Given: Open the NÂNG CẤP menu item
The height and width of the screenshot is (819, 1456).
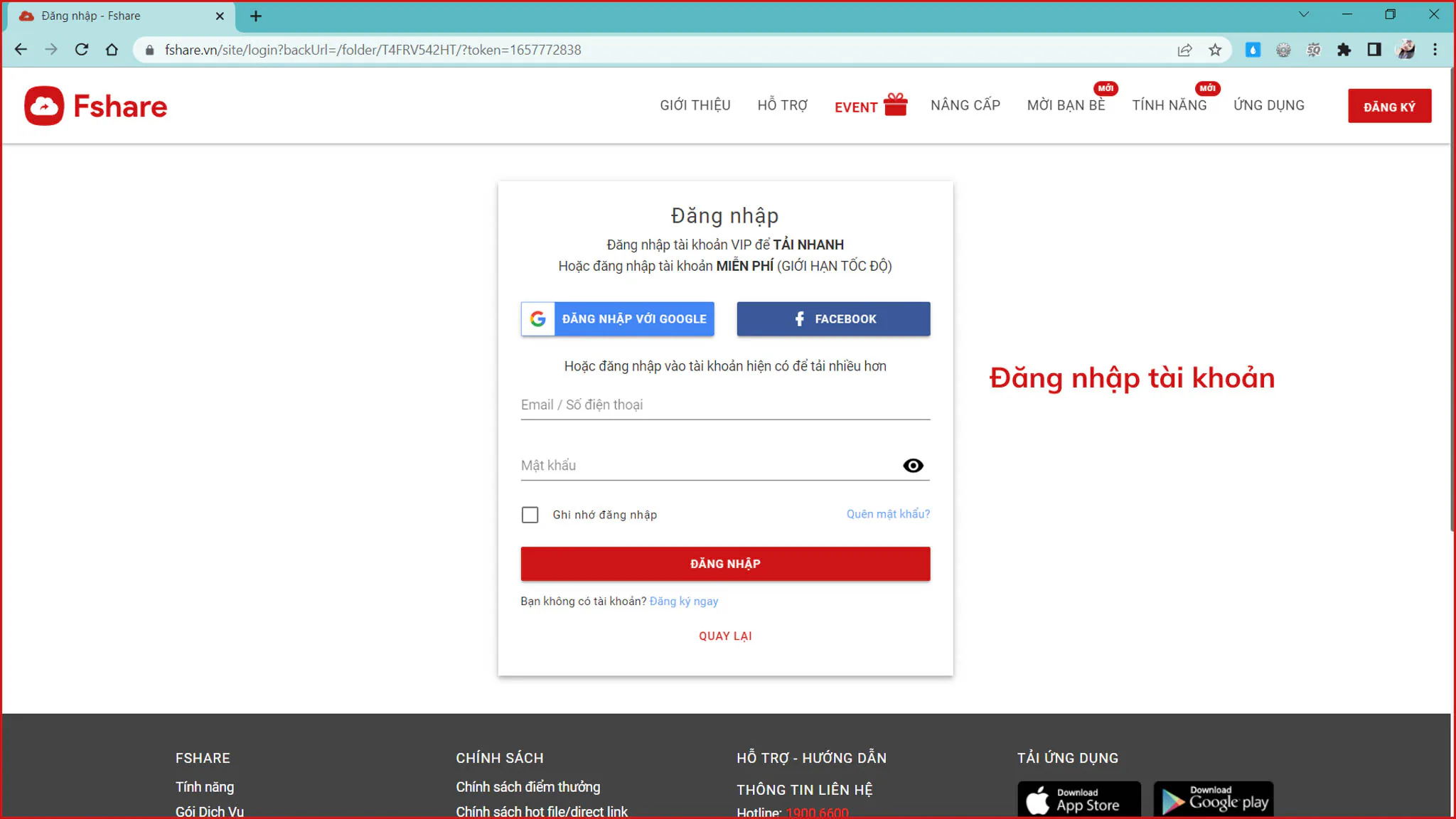Looking at the screenshot, I should click(965, 105).
